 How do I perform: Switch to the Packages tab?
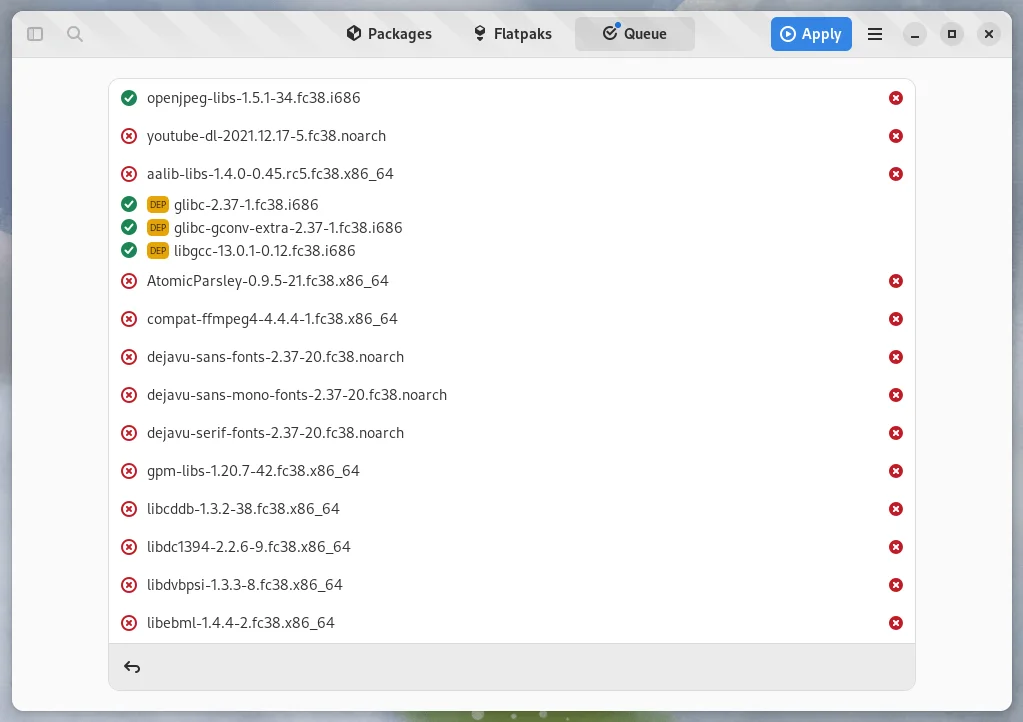pos(389,34)
